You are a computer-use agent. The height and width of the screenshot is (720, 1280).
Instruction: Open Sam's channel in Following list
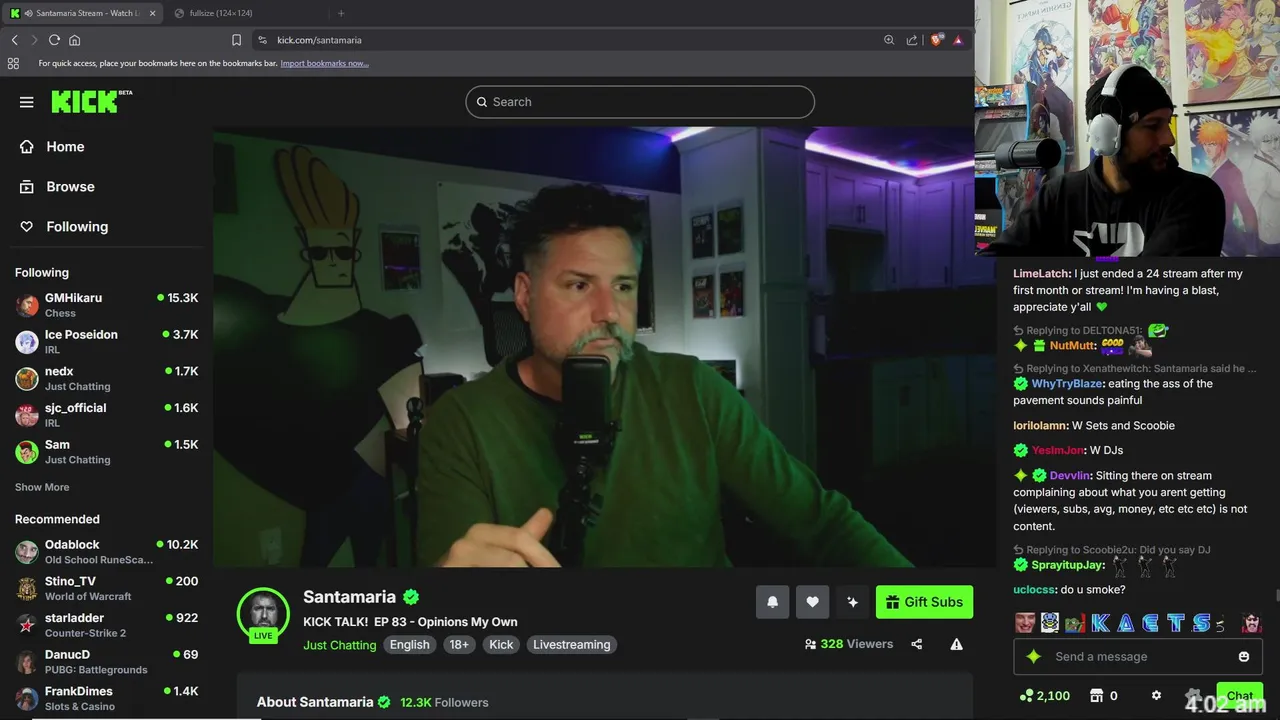click(107, 452)
